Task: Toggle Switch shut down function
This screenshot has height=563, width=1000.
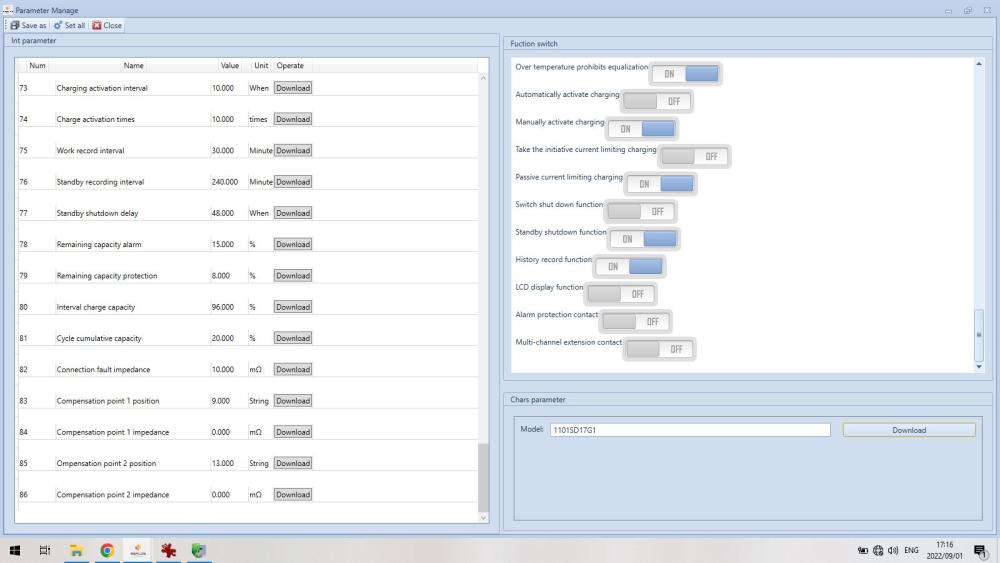Action: click(640, 212)
